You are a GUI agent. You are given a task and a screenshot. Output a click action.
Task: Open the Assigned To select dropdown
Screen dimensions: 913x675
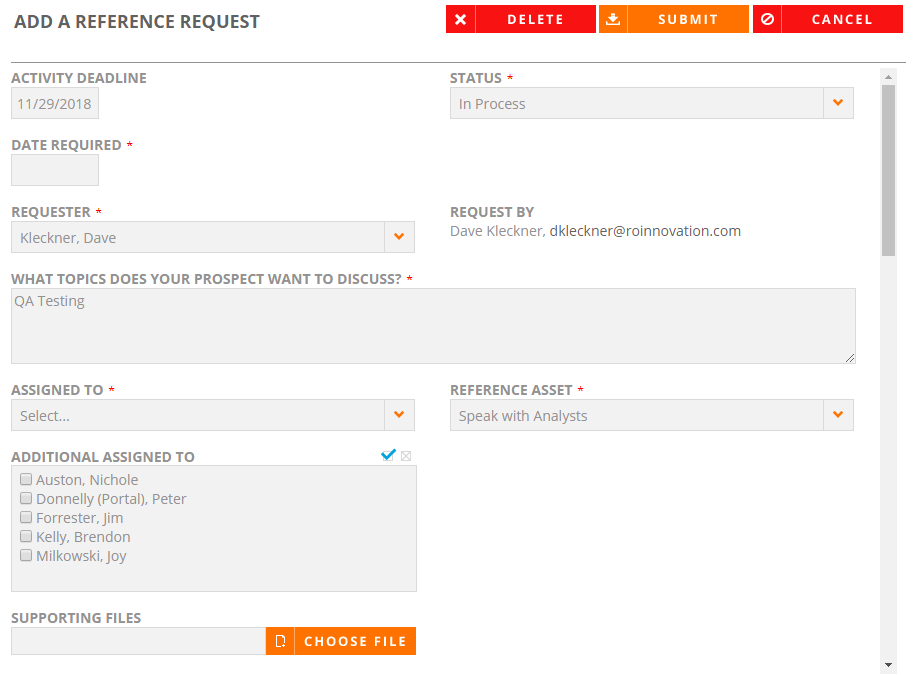213,415
